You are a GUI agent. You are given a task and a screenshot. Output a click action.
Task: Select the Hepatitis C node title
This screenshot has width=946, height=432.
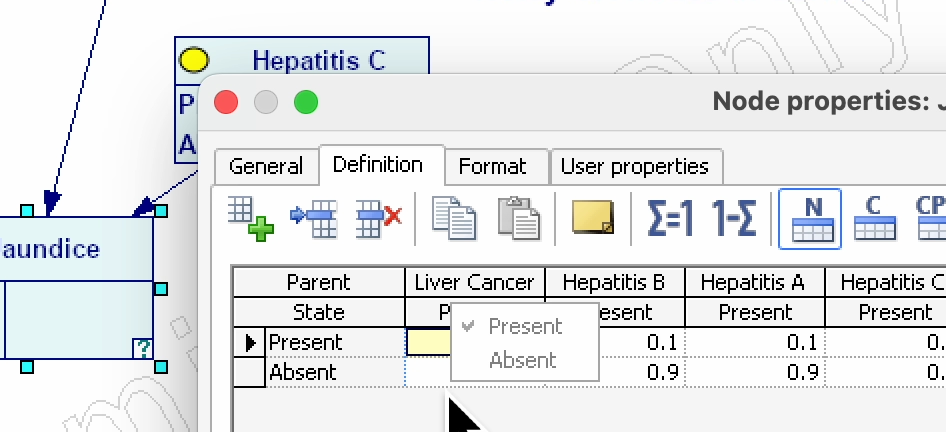tap(319, 61)
